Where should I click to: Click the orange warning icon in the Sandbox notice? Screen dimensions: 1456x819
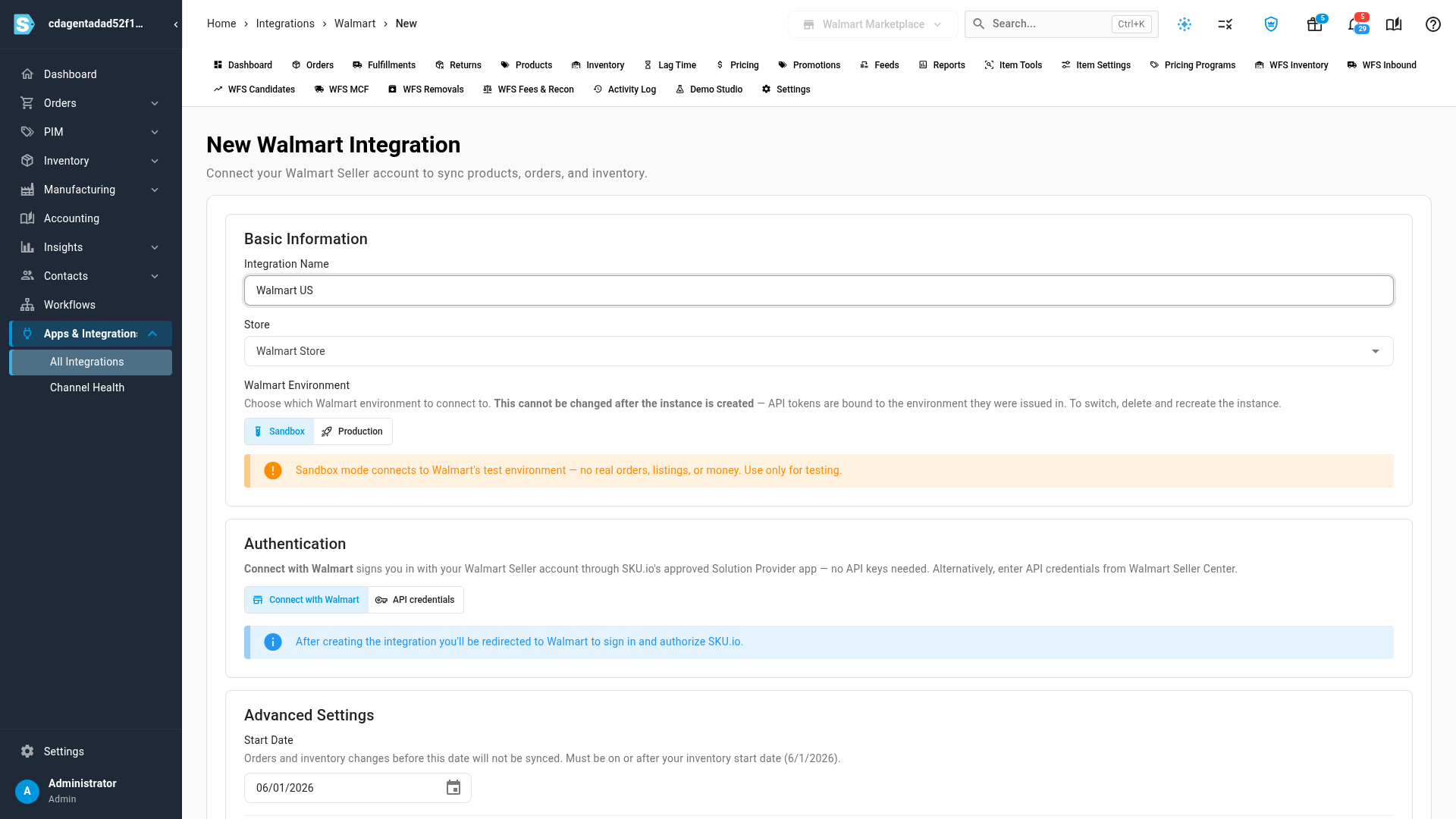[x=273, y=470]
